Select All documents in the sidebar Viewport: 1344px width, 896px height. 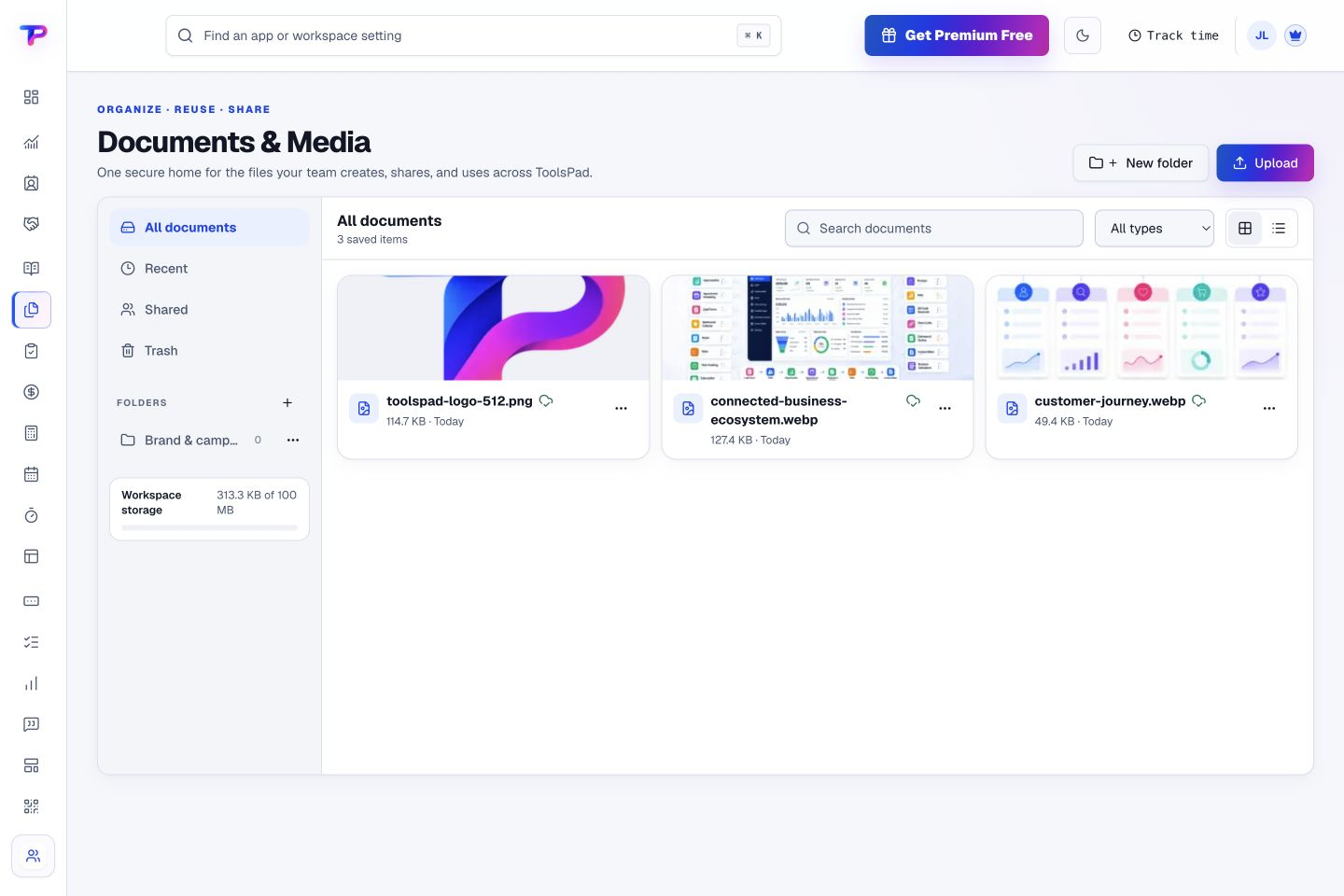point(209,228)
